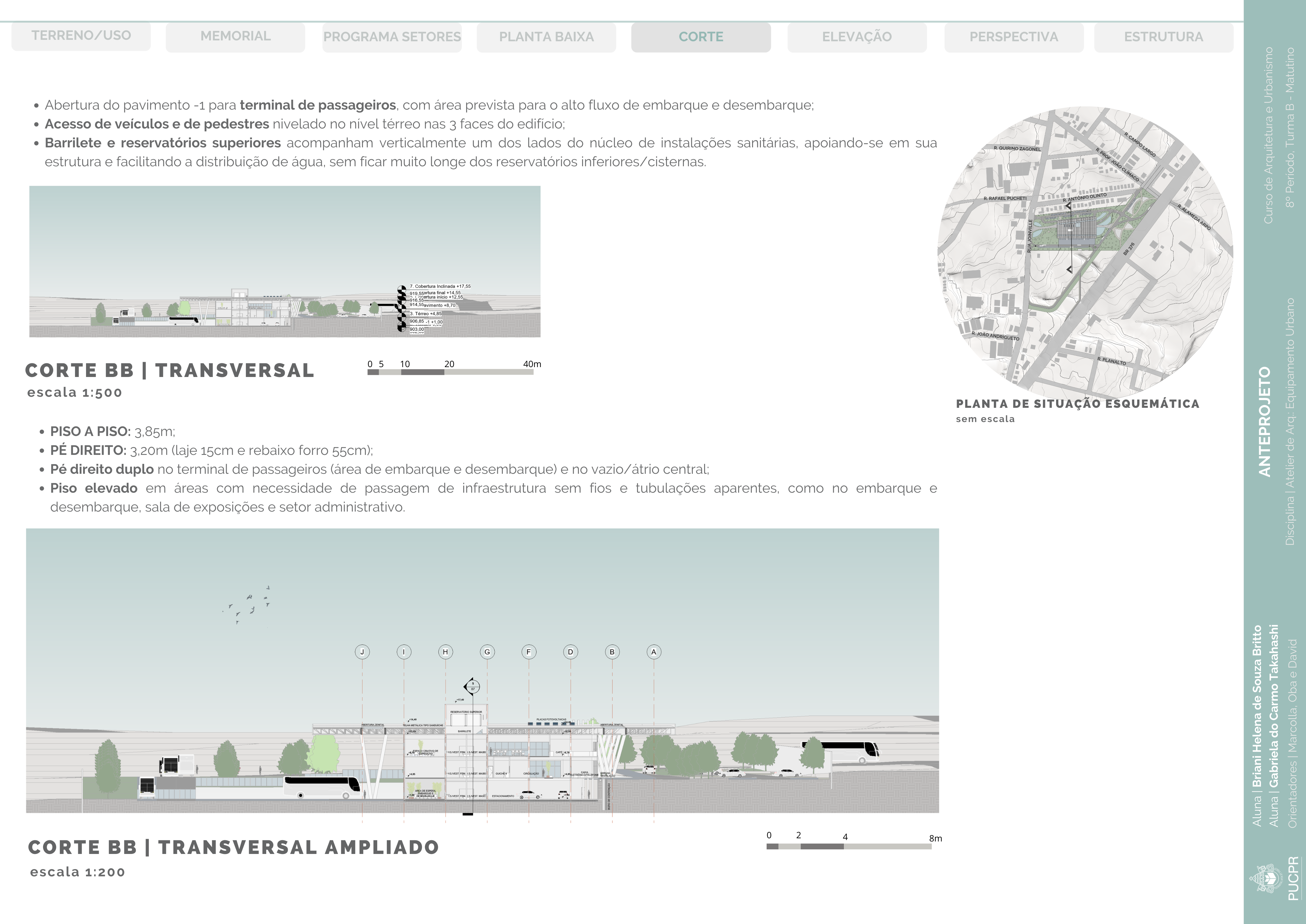Click the 0-40m scale bar
1306x924 pixels.
coord(450,372)
